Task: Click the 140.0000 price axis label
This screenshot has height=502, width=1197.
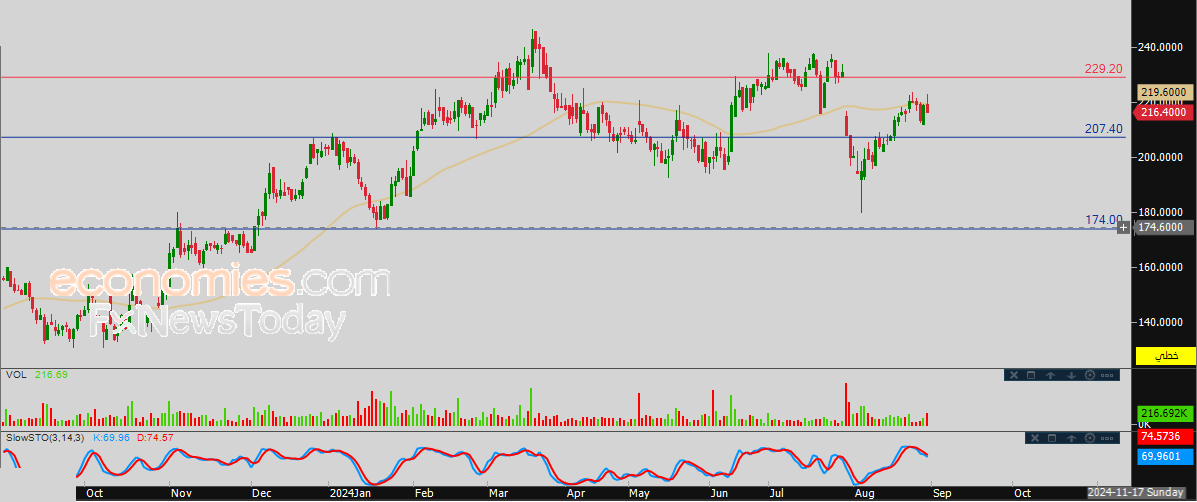Action: 1161,322
